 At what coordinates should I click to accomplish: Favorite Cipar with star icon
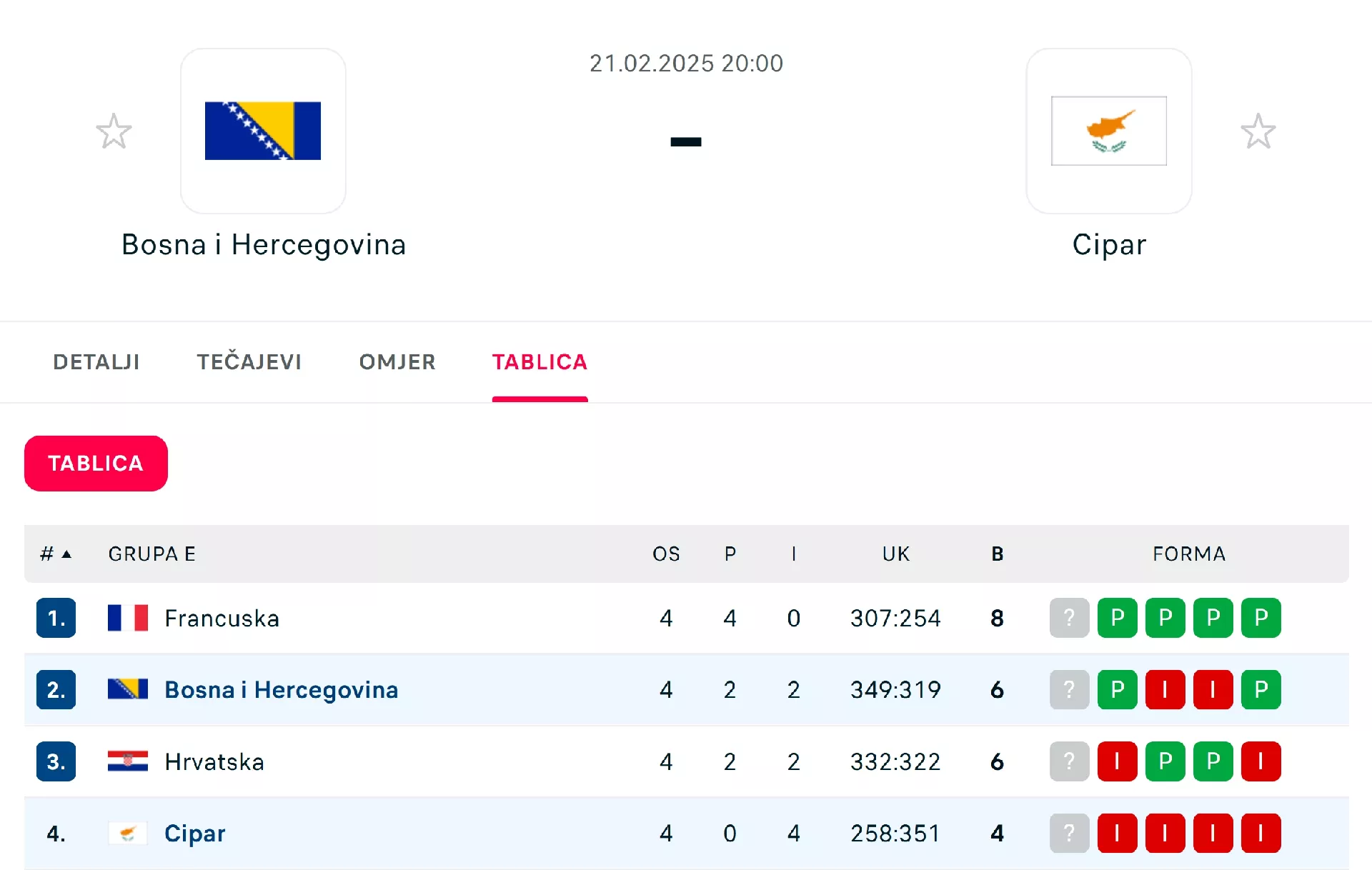click(x=1258, y=131)
